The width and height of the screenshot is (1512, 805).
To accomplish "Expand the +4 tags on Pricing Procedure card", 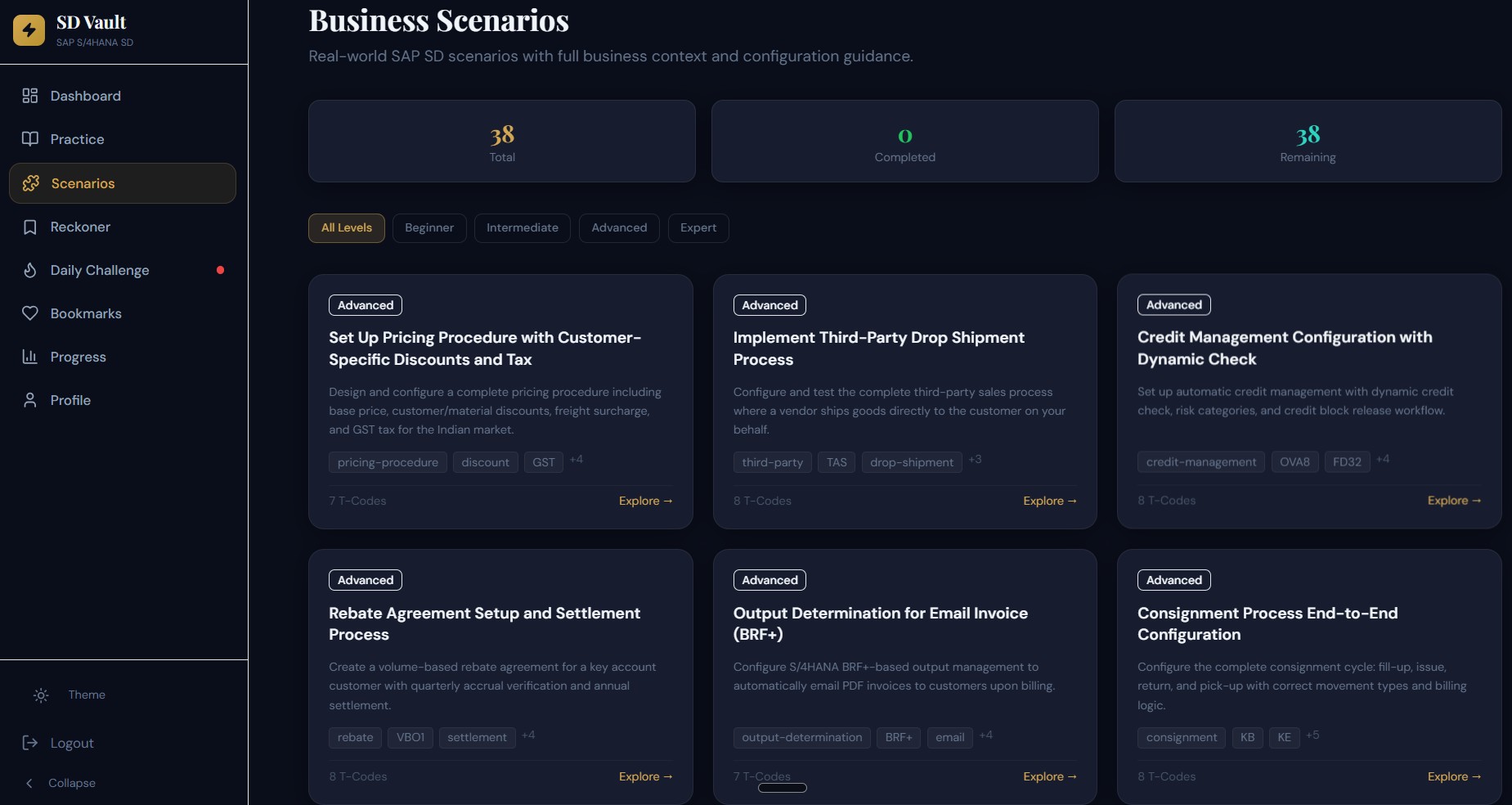I will (577, 460).
